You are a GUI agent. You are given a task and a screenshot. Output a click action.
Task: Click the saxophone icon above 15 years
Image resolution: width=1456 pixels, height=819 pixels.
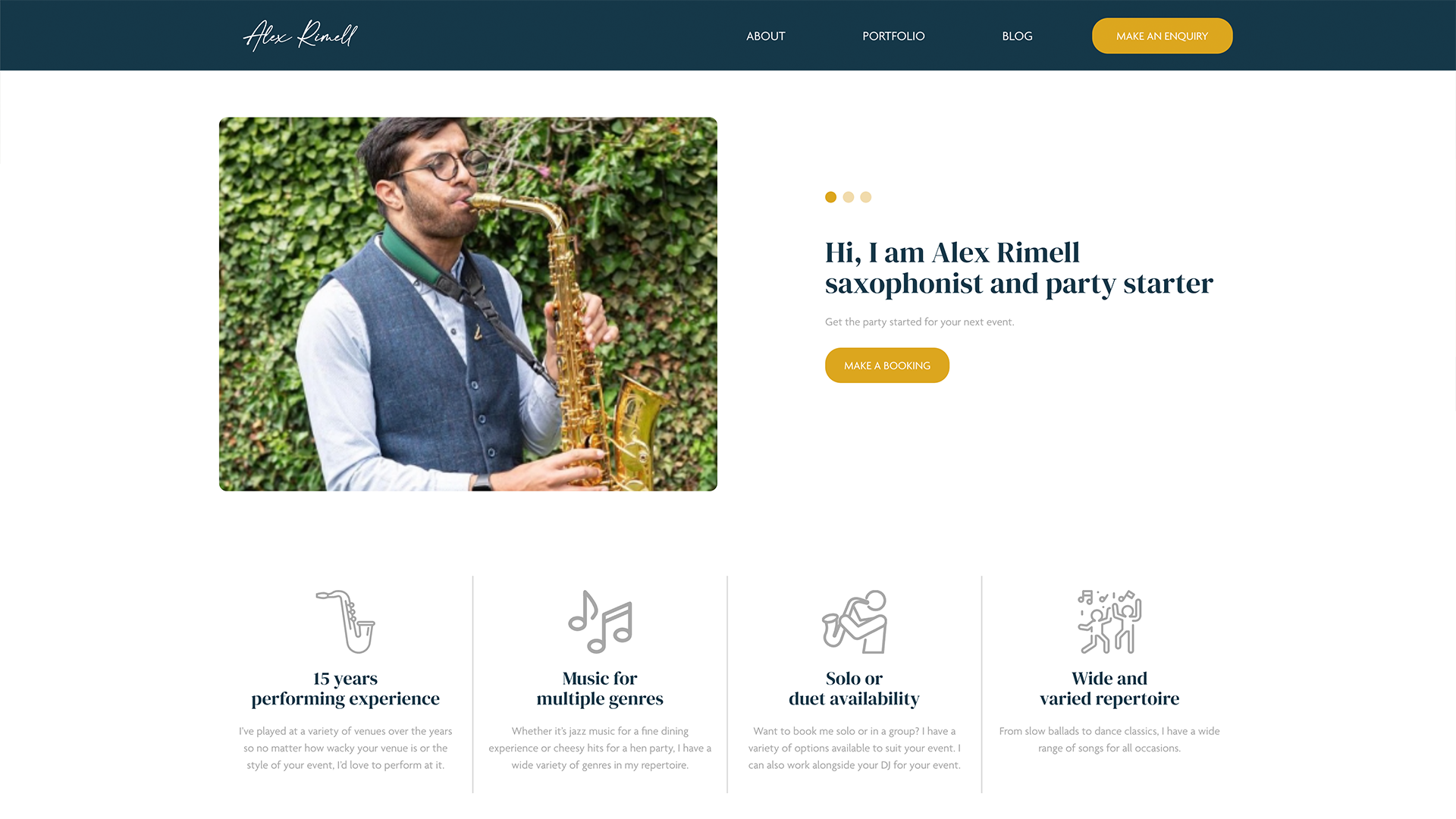tap(346, 621)
